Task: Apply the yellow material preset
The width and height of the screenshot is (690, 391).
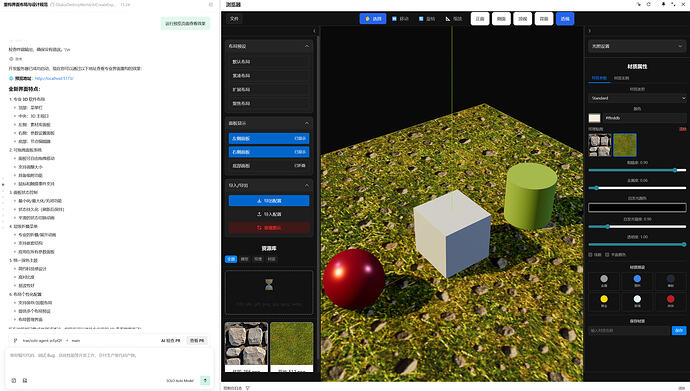Action: point(604,301)
